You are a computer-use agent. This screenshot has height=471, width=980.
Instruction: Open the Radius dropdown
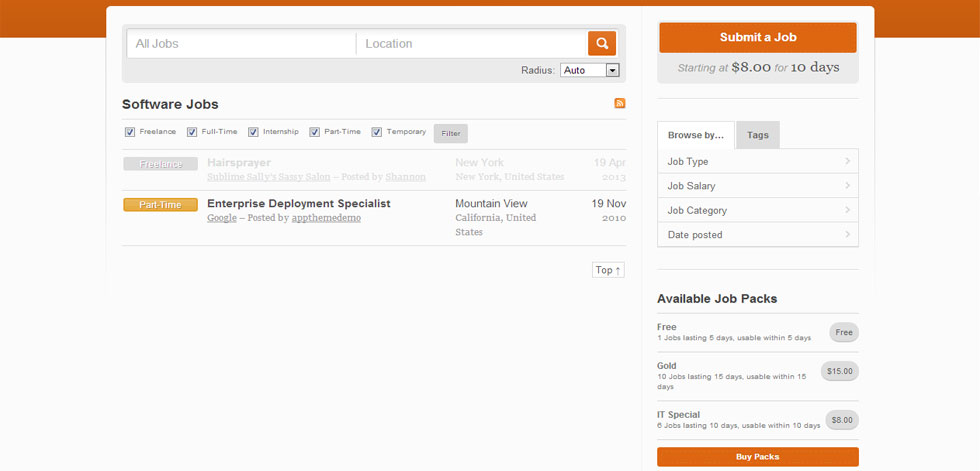pos(589,71)
